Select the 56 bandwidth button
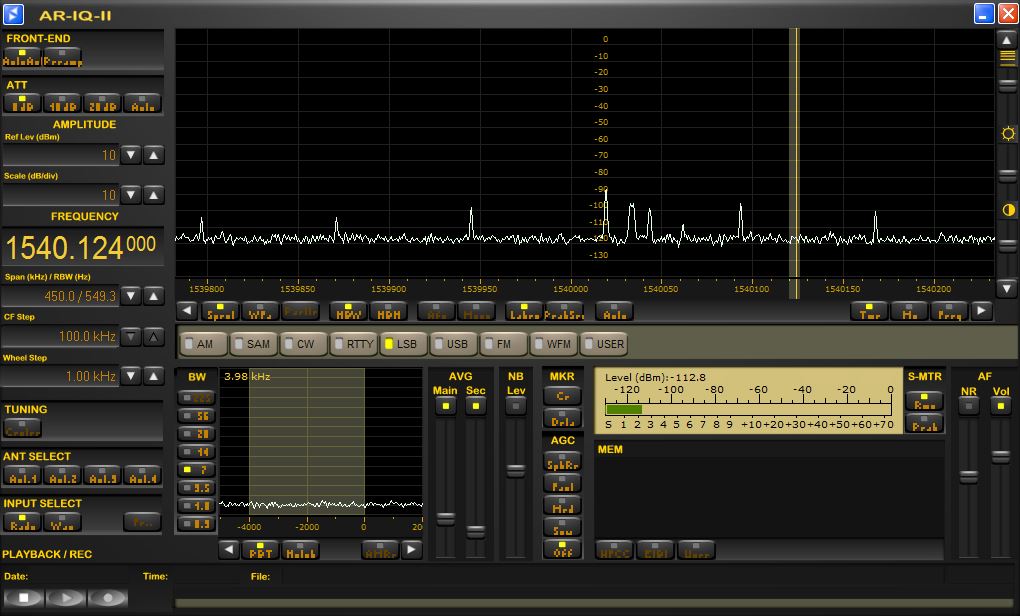1020x616 pixels. (x=196, y=416)
